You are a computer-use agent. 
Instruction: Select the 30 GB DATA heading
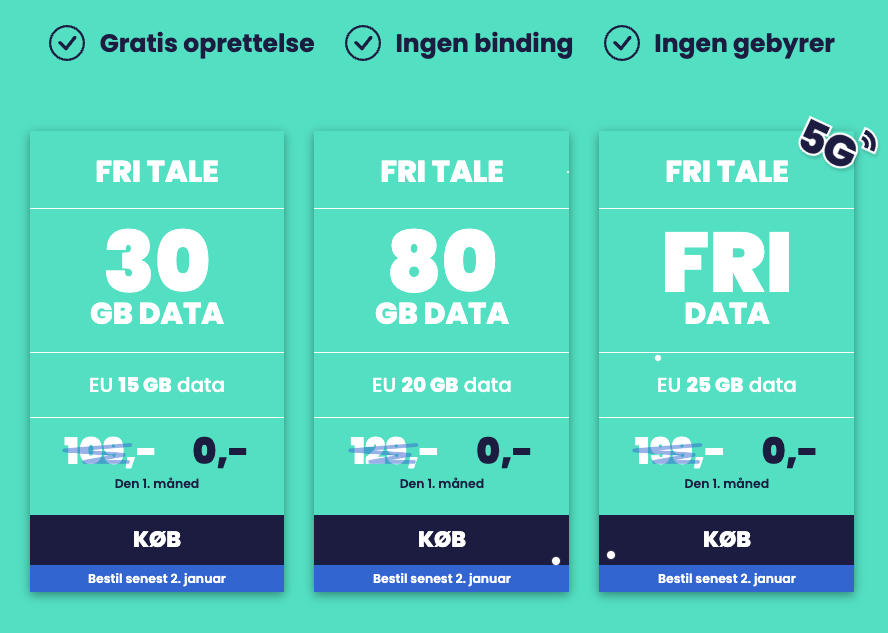(157, 277)
